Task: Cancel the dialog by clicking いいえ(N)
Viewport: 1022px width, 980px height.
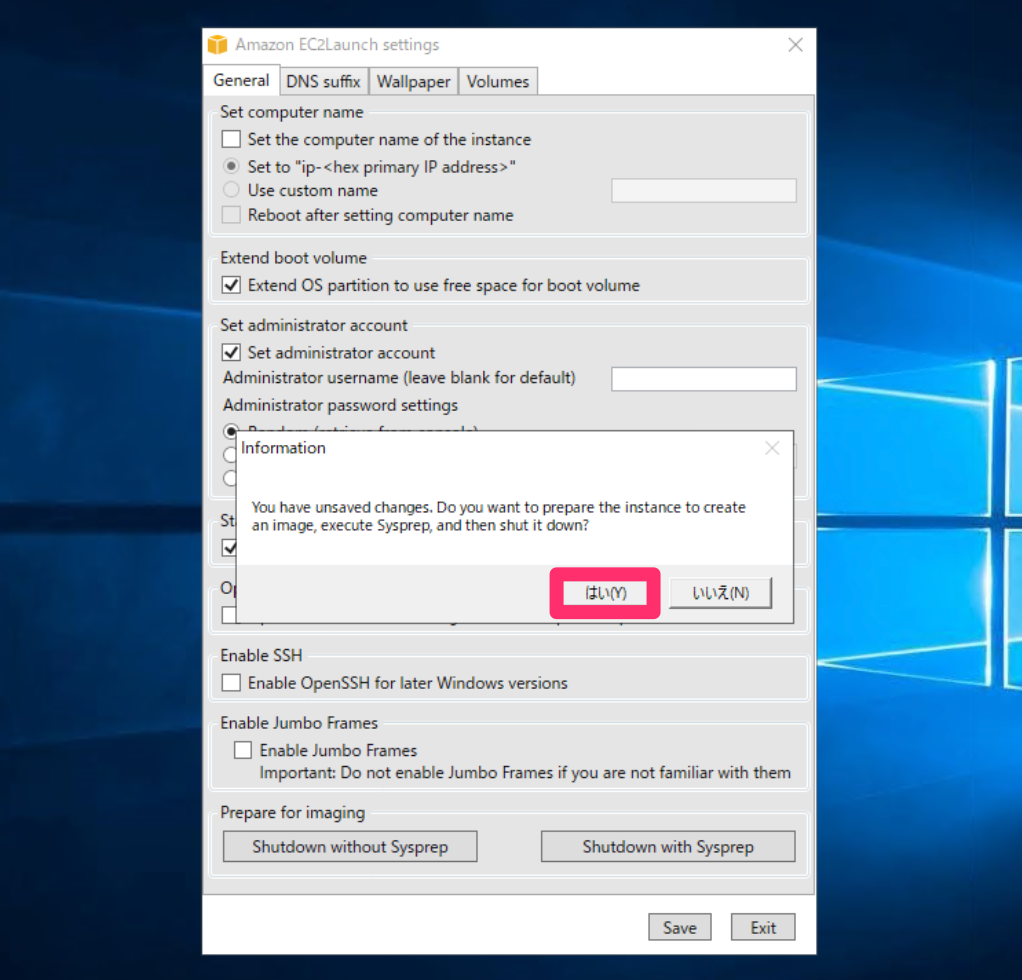Action: point(719,592)
